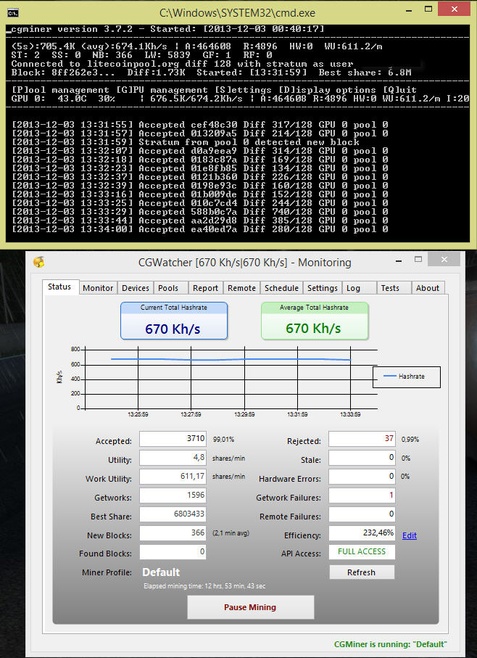
Task: Click the Default miner profile text
Action: pyautogui.click(x=161, y=572)
